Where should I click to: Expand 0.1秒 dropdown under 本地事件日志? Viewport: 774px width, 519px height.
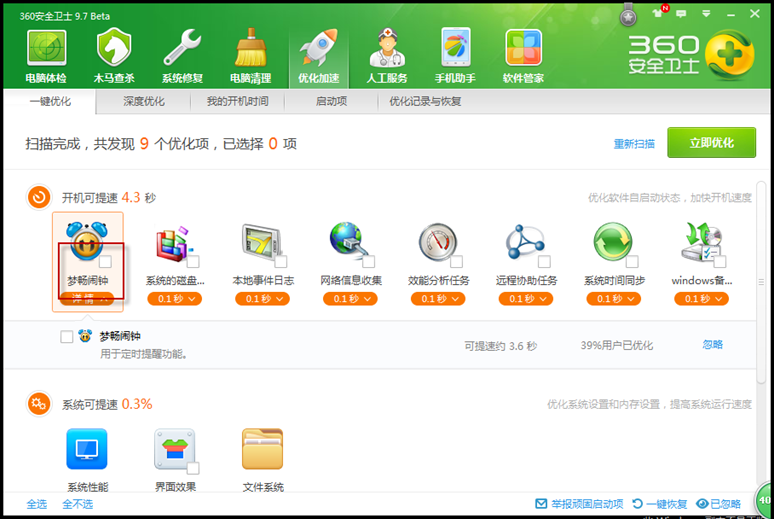click(263, 299)
